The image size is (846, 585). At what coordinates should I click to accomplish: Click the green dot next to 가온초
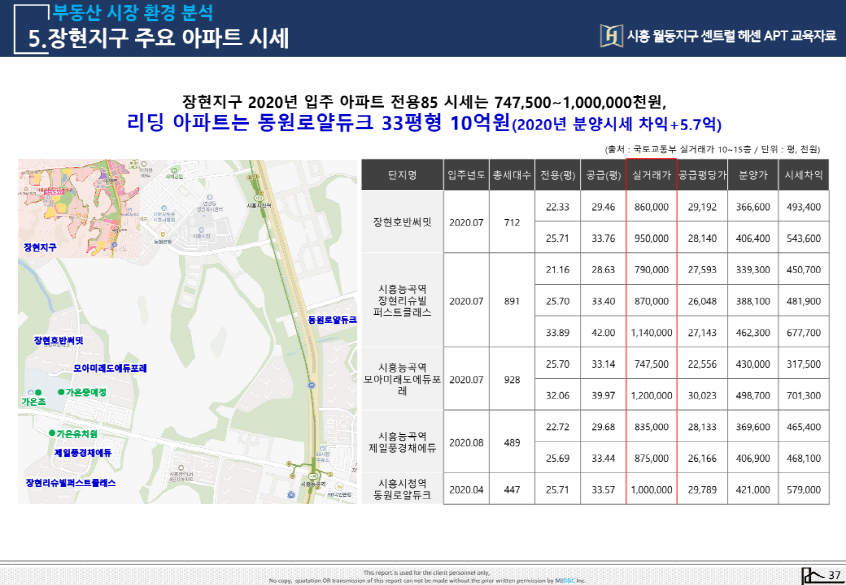[x=39, y=391]
